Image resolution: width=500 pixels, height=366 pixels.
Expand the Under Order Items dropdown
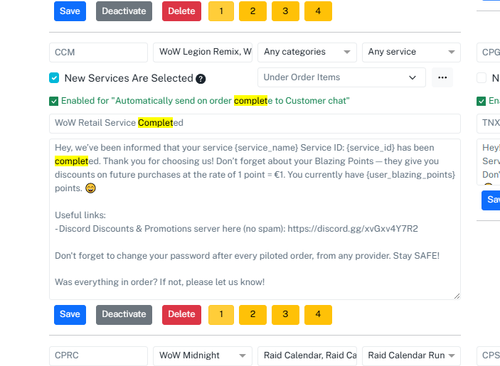tap(342, 78)
